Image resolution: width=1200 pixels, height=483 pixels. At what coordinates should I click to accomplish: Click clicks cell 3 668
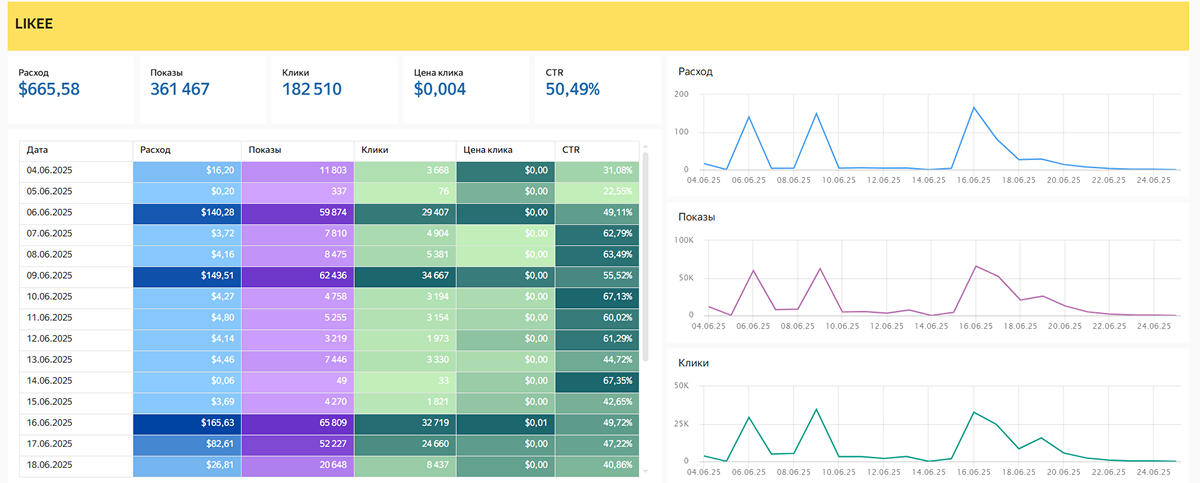click(405, 171)
